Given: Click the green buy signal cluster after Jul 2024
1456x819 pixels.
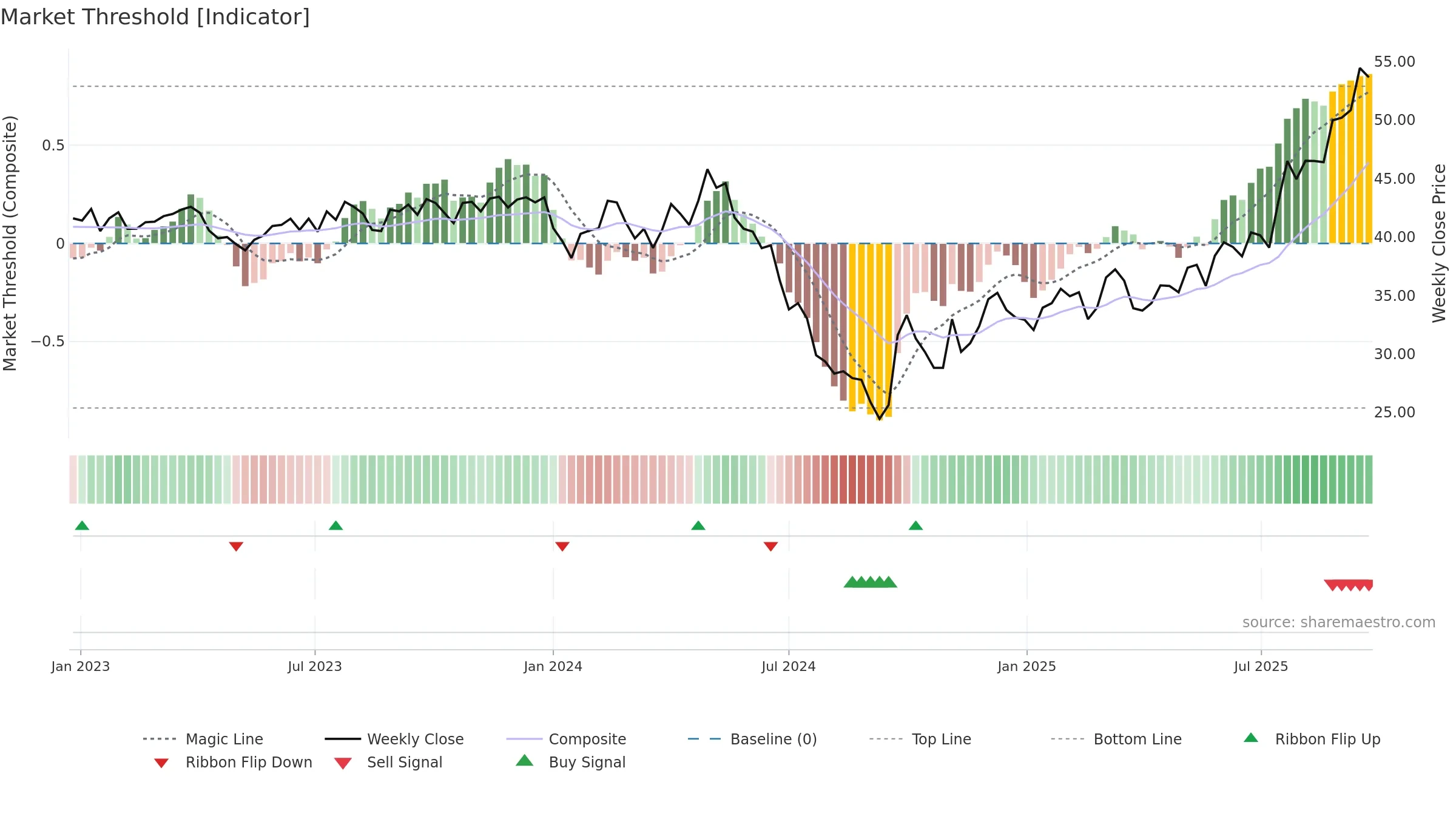Looking at the screenshot, I should point(871,582).
